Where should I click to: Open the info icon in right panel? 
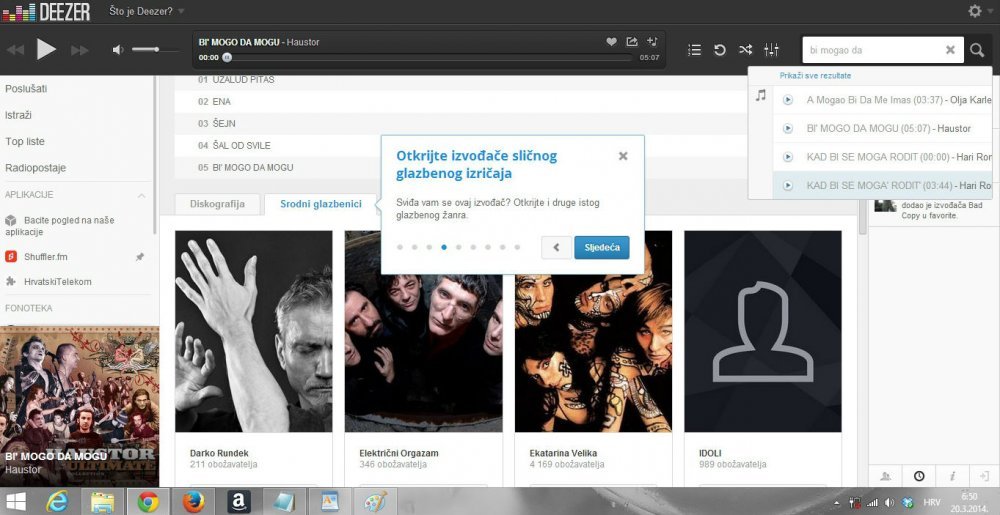pos(952,475)
